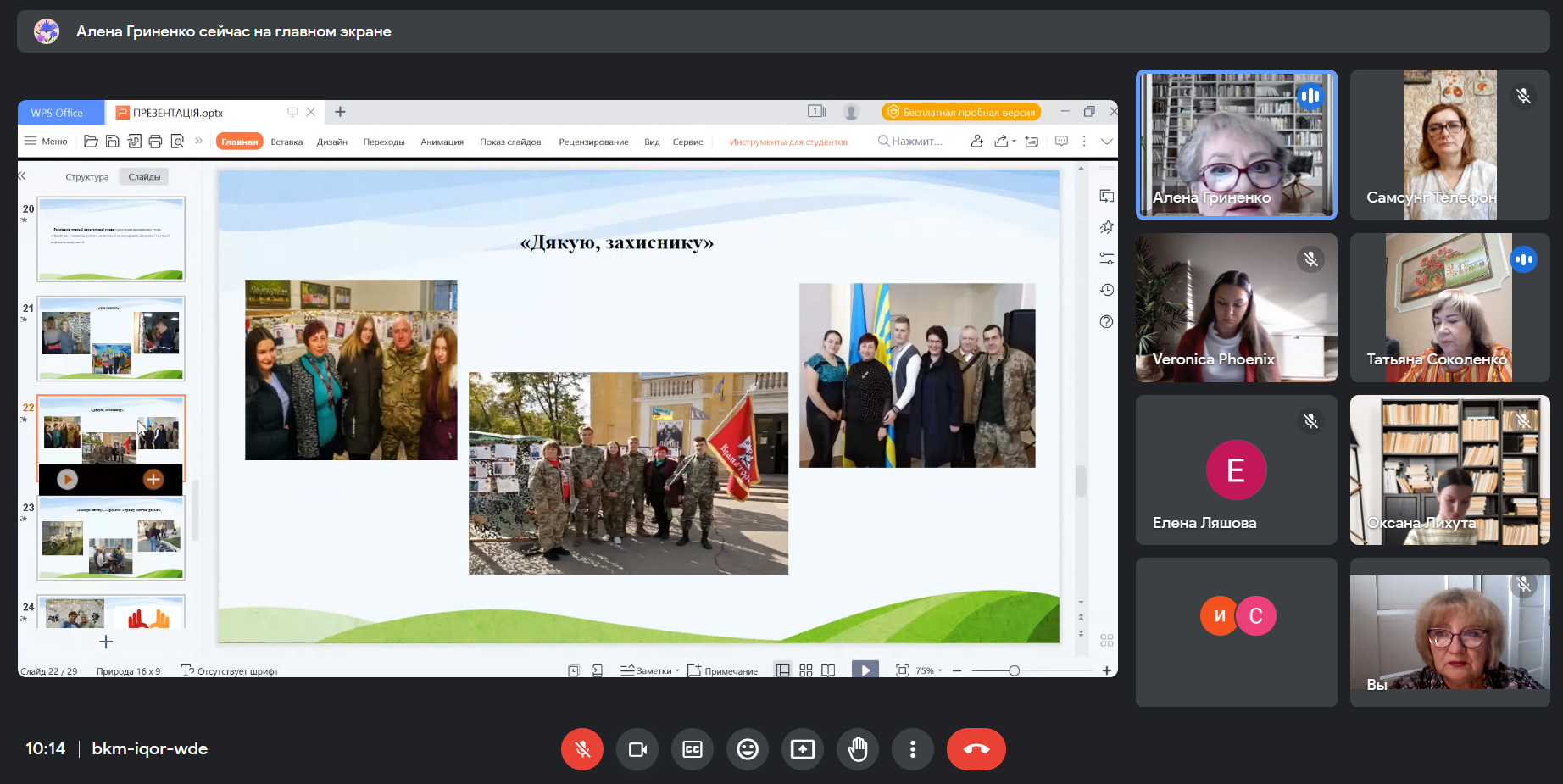Unmute the microphone in call controls

coord(582,749)
